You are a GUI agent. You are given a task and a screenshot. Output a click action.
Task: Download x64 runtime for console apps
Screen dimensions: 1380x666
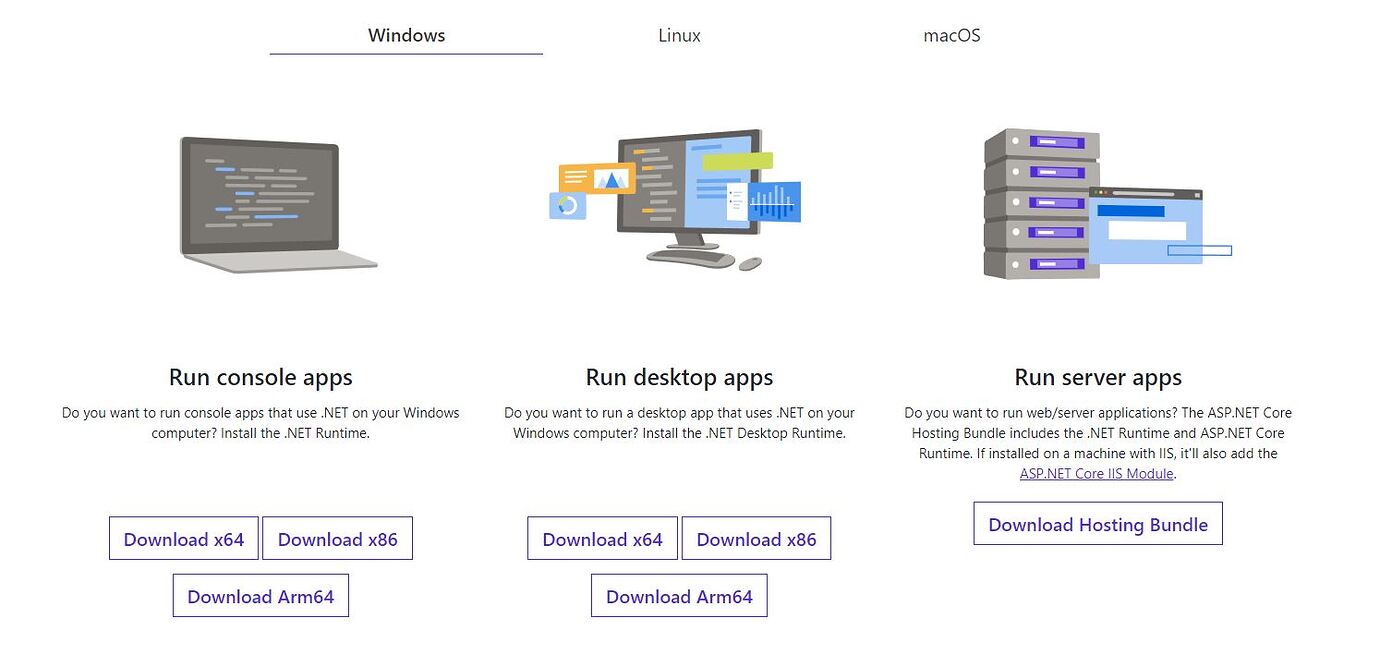point(184,538)
